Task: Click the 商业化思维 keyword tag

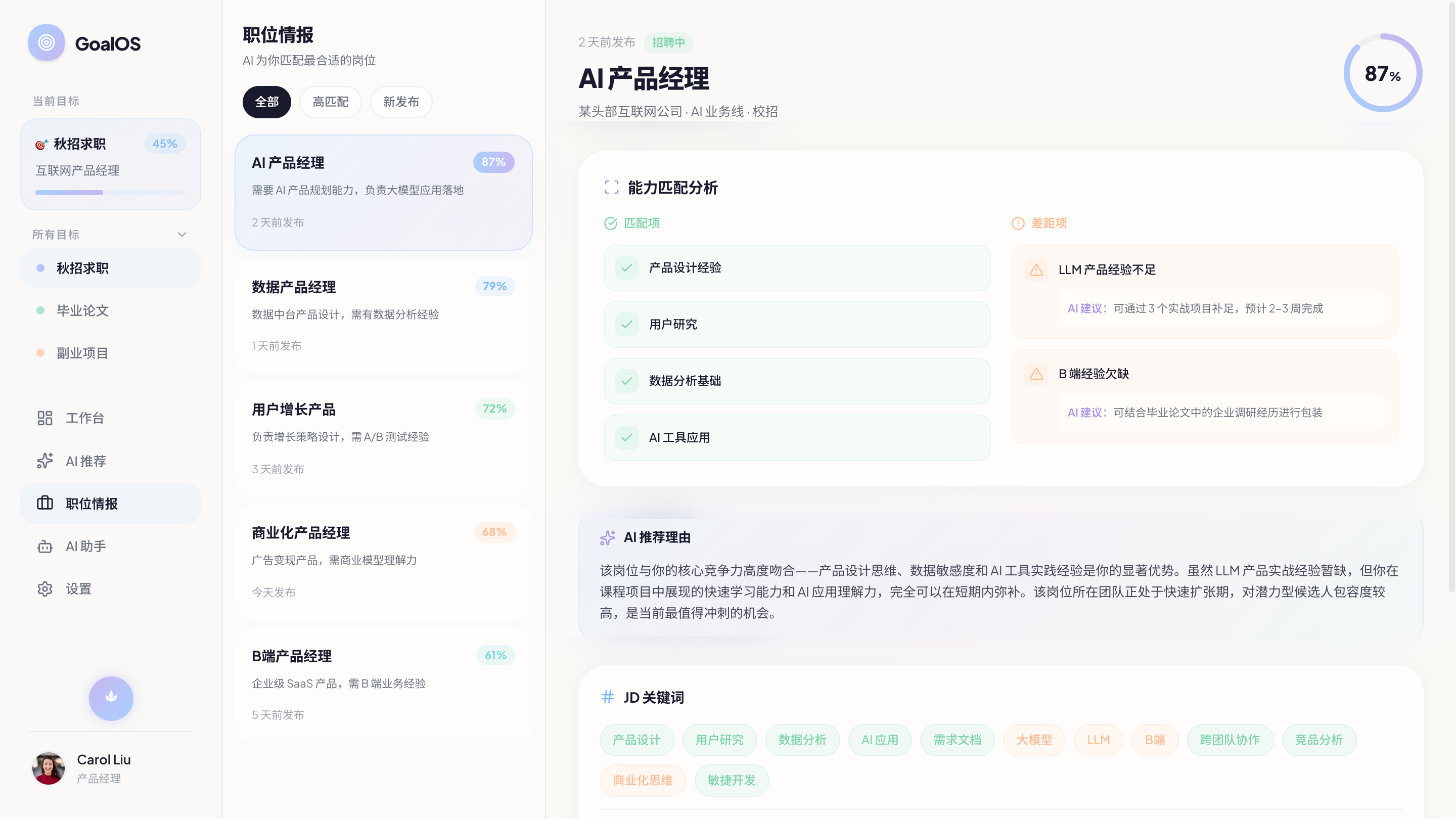Action: 643,781
